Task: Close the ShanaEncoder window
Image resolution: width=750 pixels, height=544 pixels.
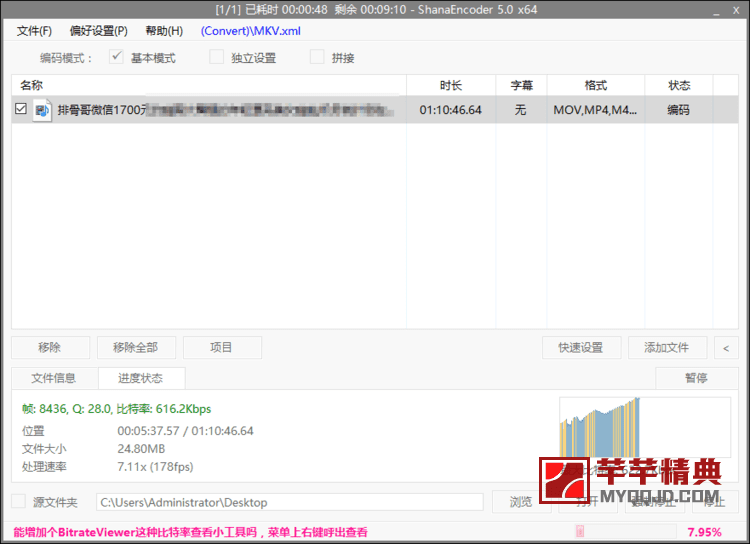Action: pos(736,10)
